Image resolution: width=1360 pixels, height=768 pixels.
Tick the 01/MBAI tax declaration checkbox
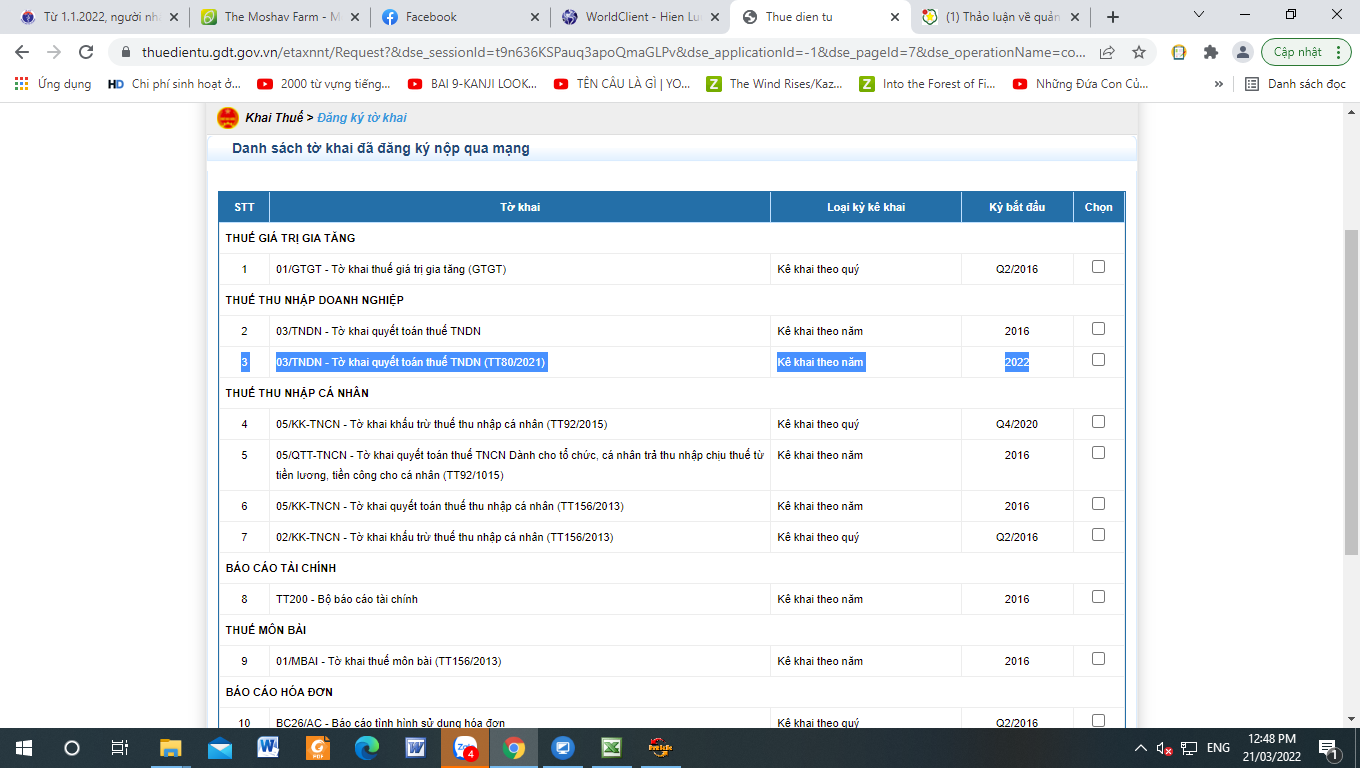tap(1098, 659)
